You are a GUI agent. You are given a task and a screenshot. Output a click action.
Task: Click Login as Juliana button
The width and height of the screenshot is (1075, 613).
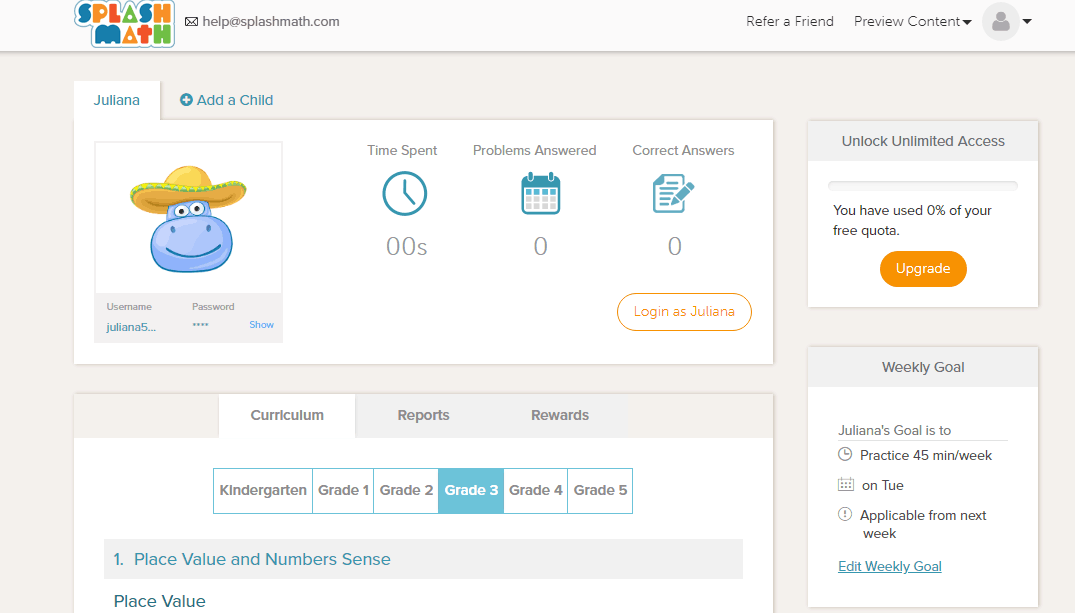[x=684, y=312]
